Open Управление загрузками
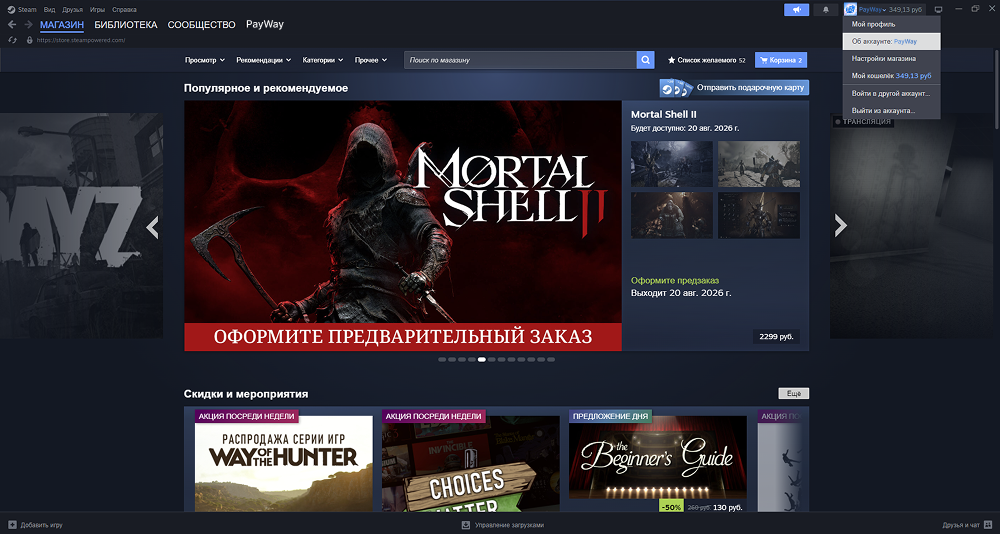 [503, 525]
